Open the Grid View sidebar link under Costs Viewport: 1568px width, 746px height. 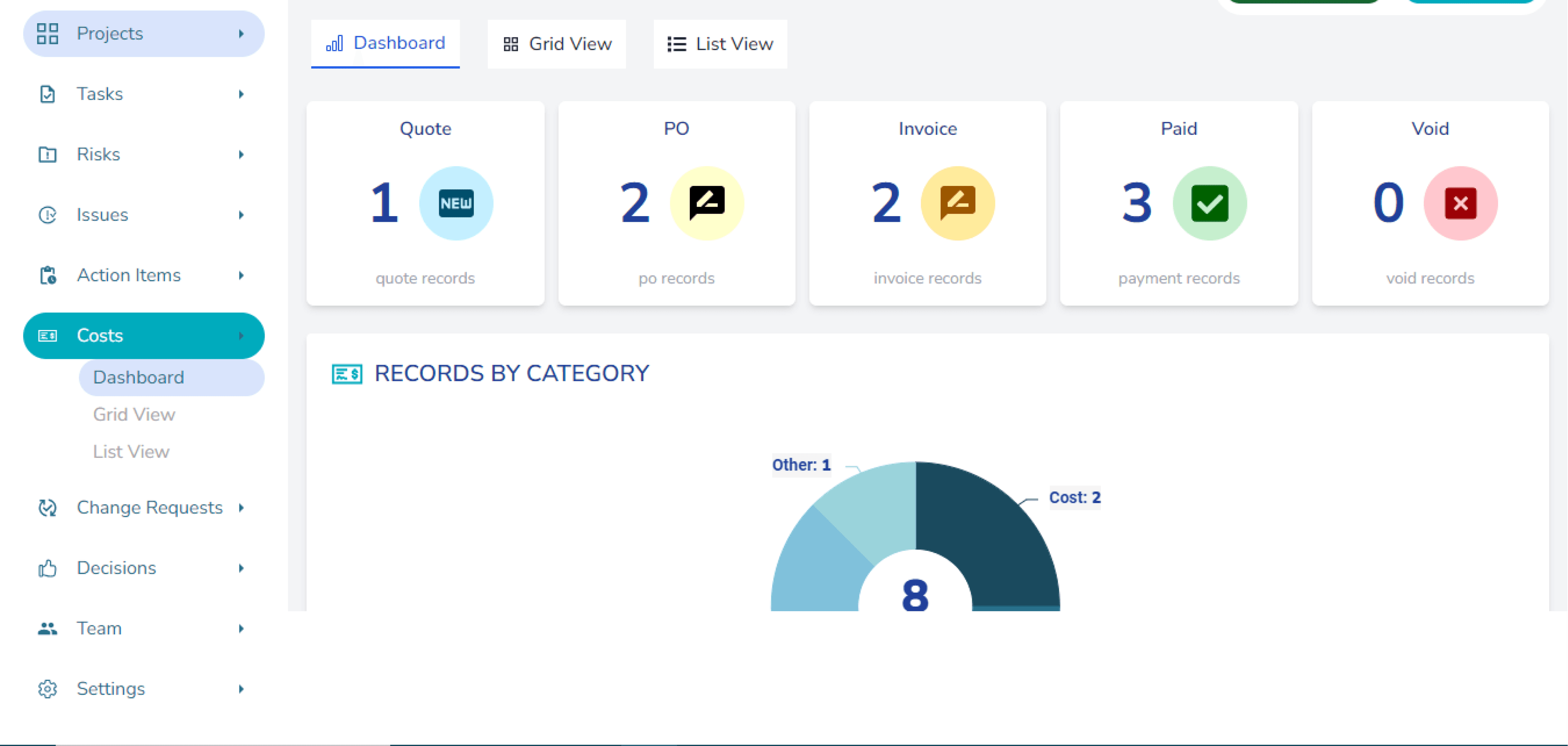pyautogui.click(x=134, y=414)
